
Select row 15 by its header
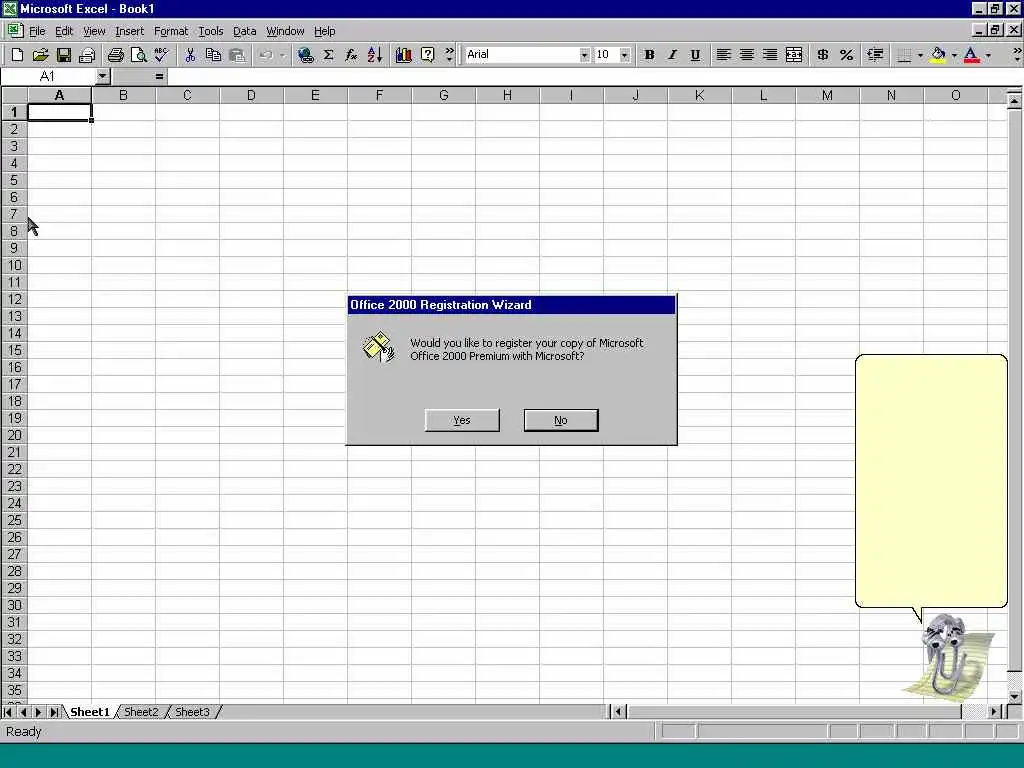[x=14, y=351]
